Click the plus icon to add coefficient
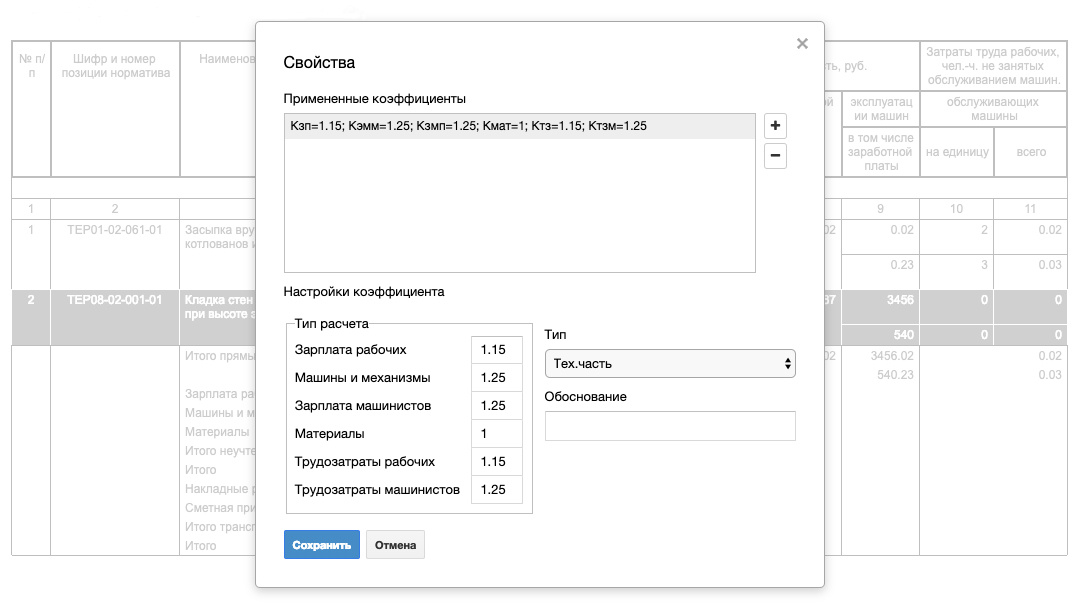 [x=775, y=126]
